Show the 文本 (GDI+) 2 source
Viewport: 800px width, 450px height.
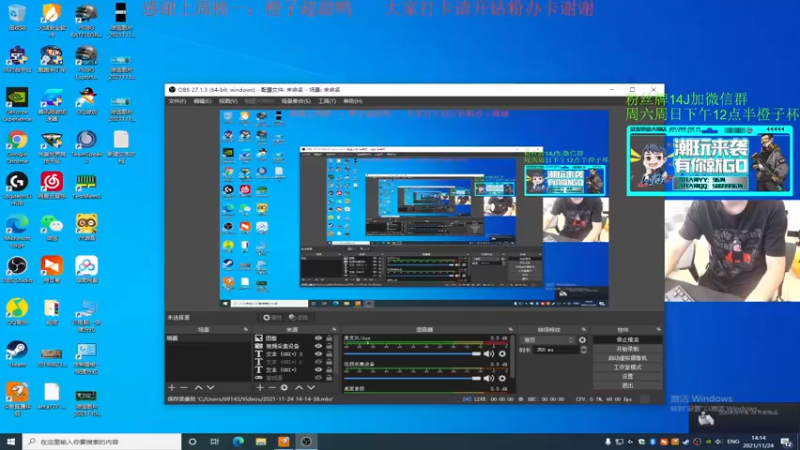[x=318, y=362]
